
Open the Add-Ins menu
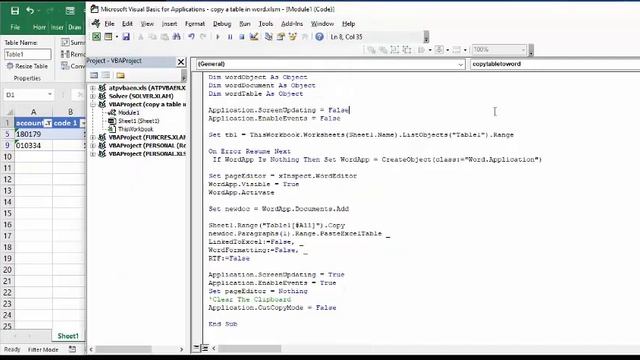tap(292, 24)
